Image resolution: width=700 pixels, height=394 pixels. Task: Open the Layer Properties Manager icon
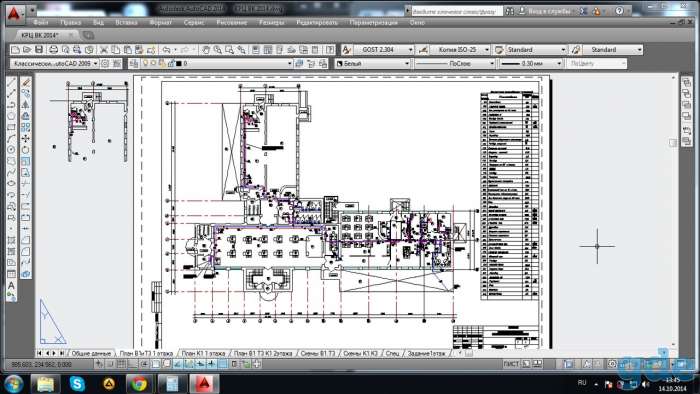[133, 64]
